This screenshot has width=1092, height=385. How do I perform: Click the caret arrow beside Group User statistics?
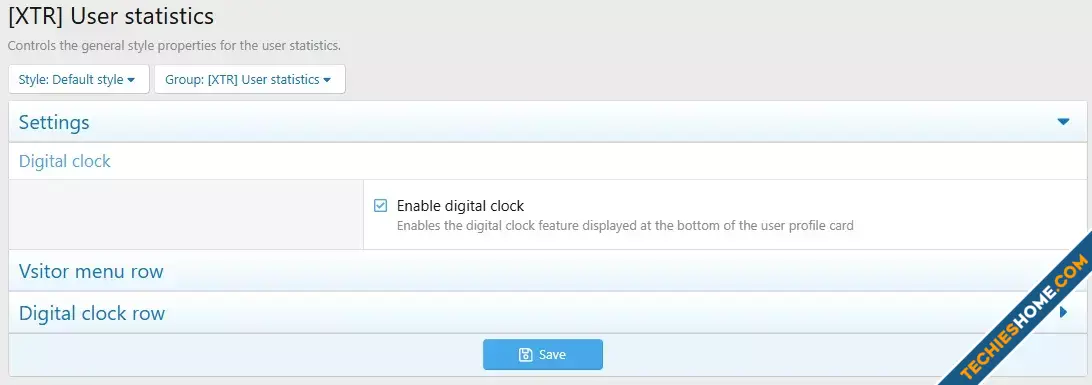click(327, 80)
